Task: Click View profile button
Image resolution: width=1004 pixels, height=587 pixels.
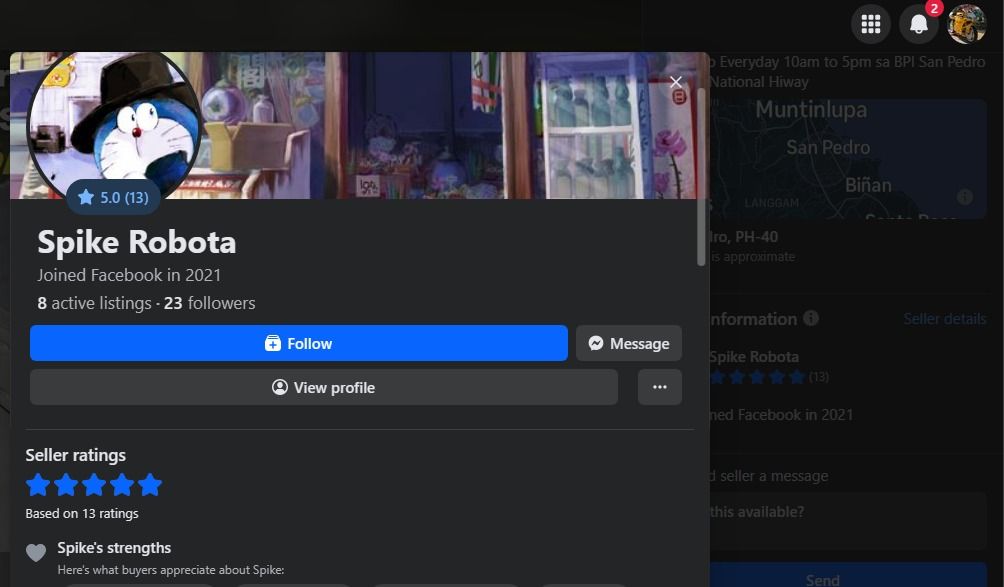Action: click(323, 387)
